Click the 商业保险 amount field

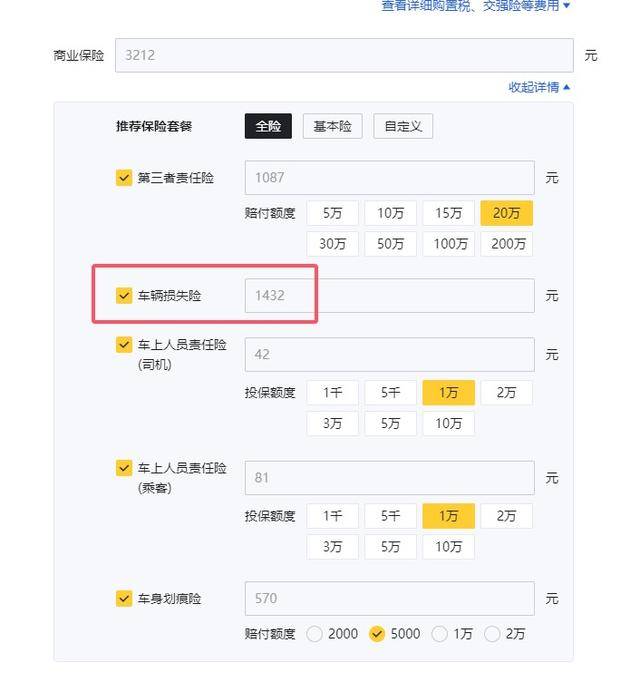(x=344, y=55)
